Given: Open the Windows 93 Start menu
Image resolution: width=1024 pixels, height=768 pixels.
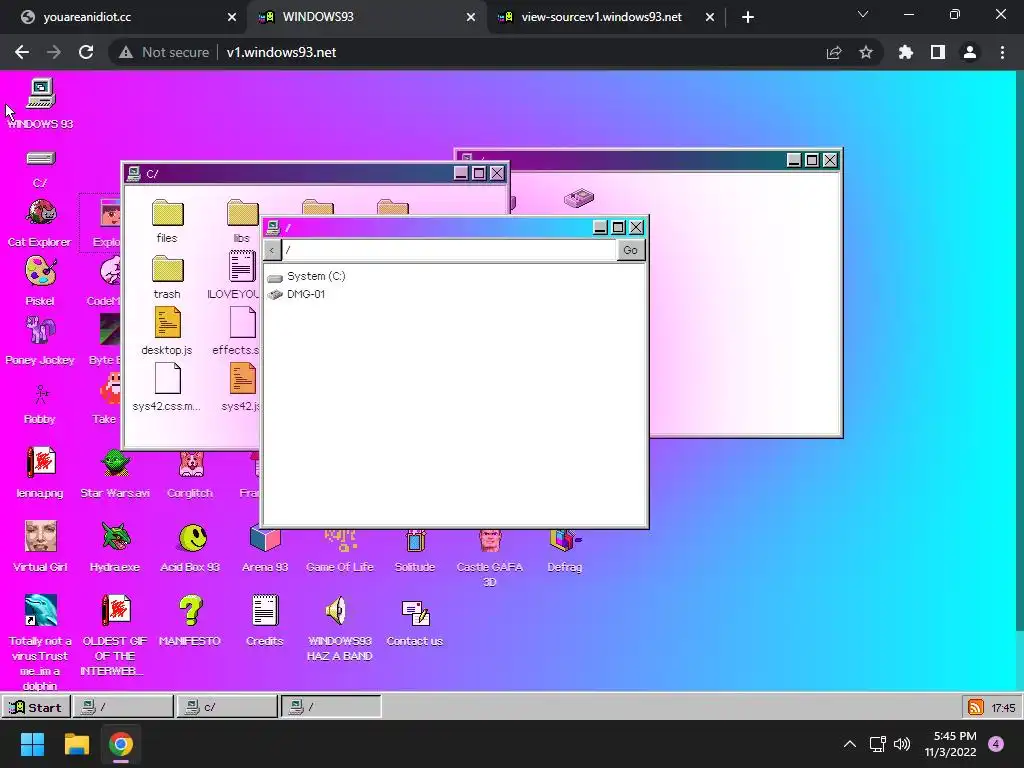Looking at the screenshot, I should (36, 707).
